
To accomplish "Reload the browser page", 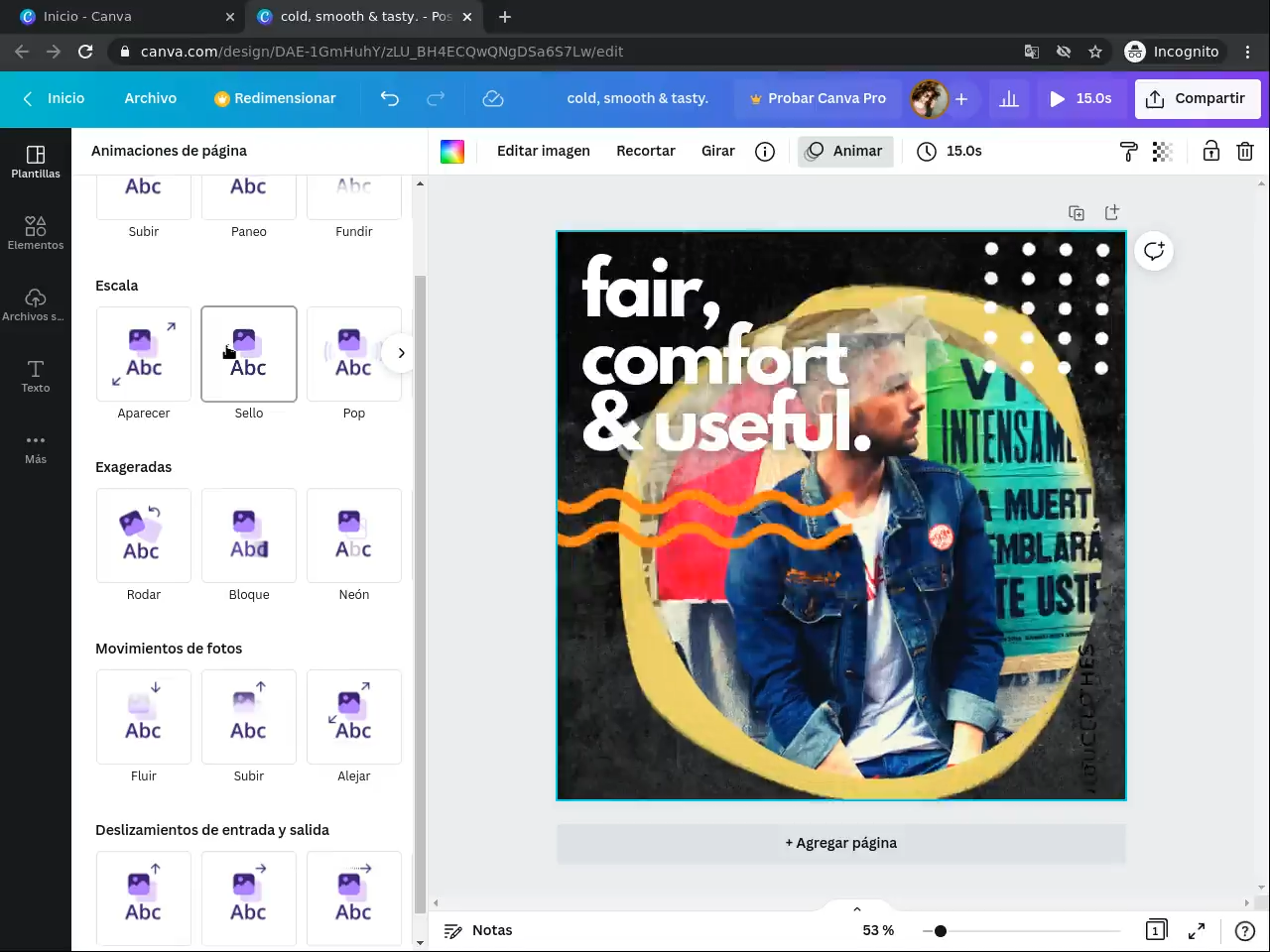I will [x=85, y=52].
